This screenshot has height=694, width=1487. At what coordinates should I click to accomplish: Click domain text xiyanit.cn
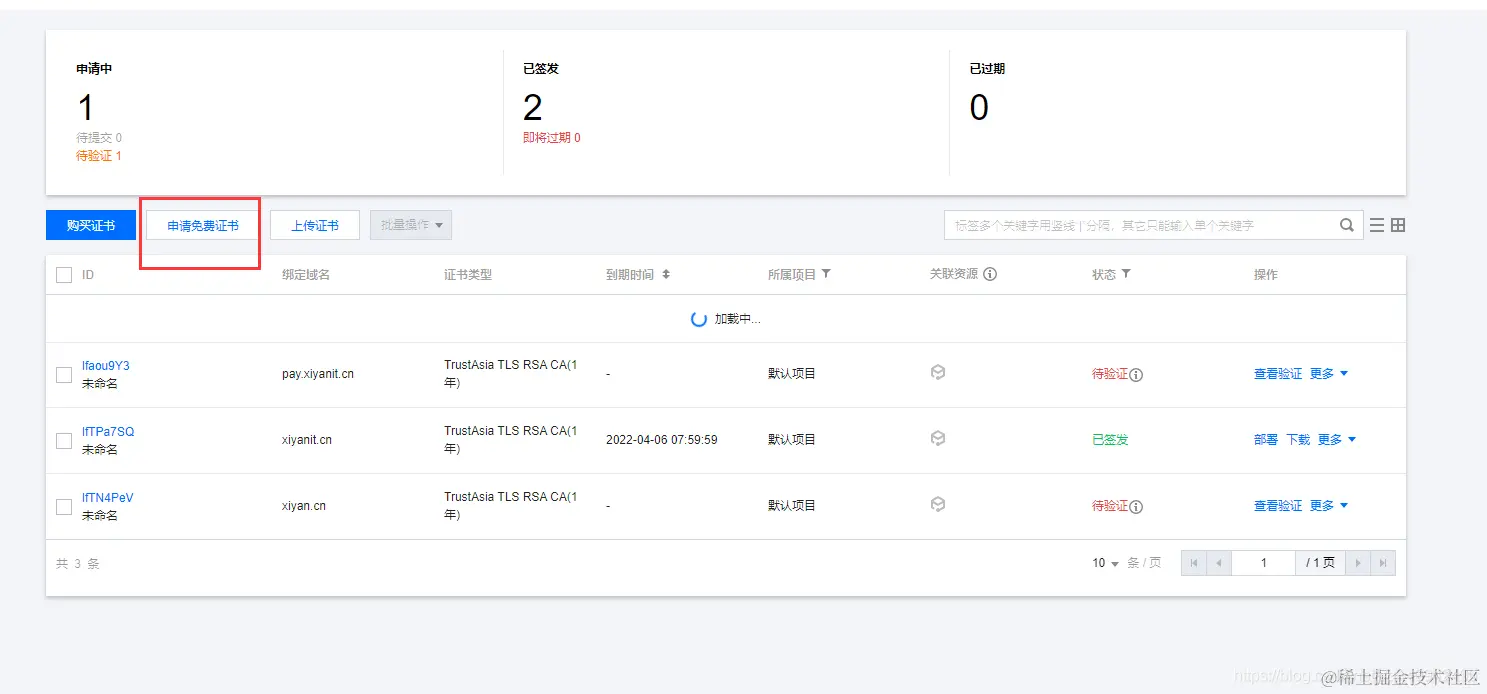[x=307, y=440]
